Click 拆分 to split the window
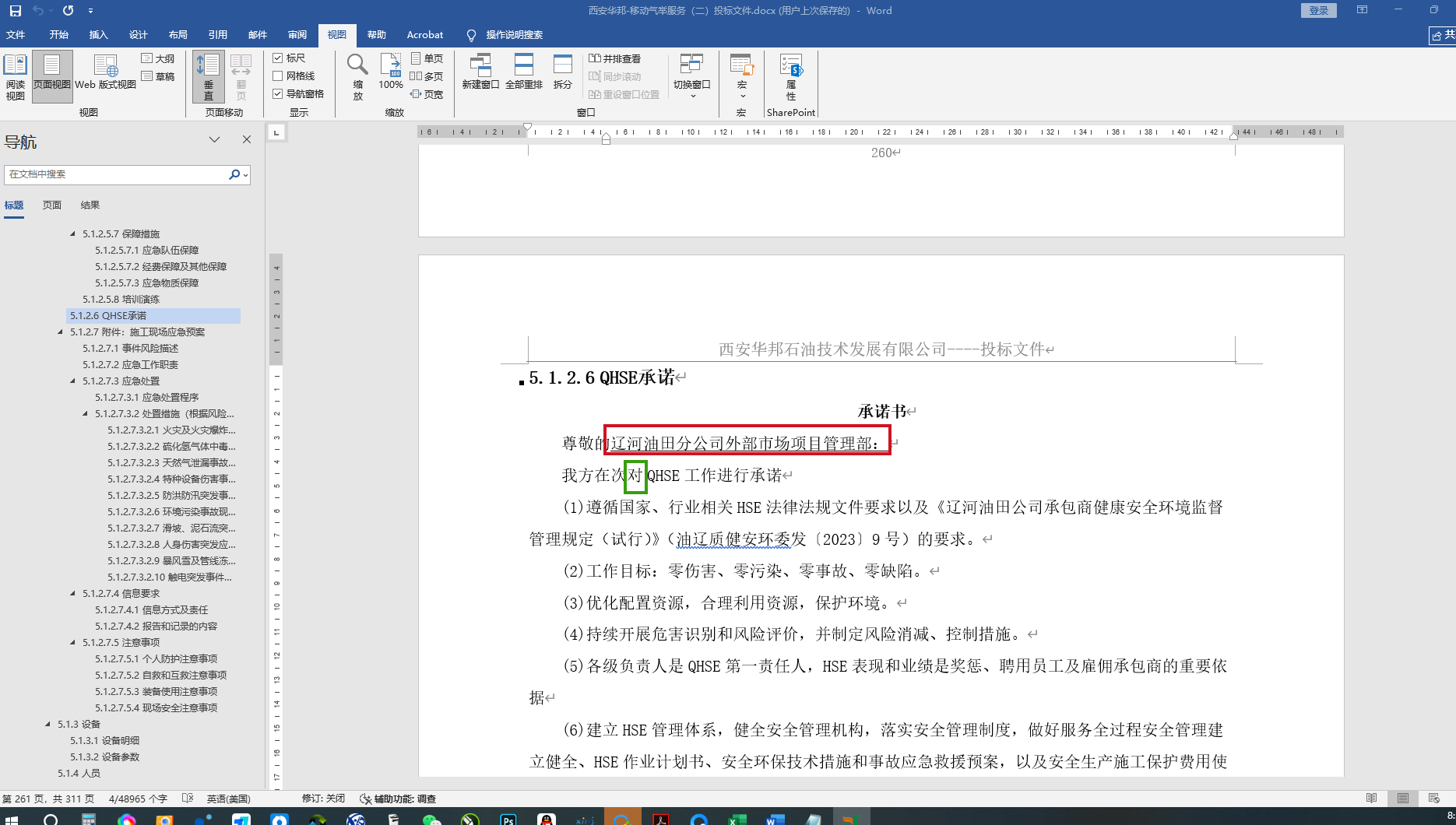 pyautogui.click(x=563, y=72)
